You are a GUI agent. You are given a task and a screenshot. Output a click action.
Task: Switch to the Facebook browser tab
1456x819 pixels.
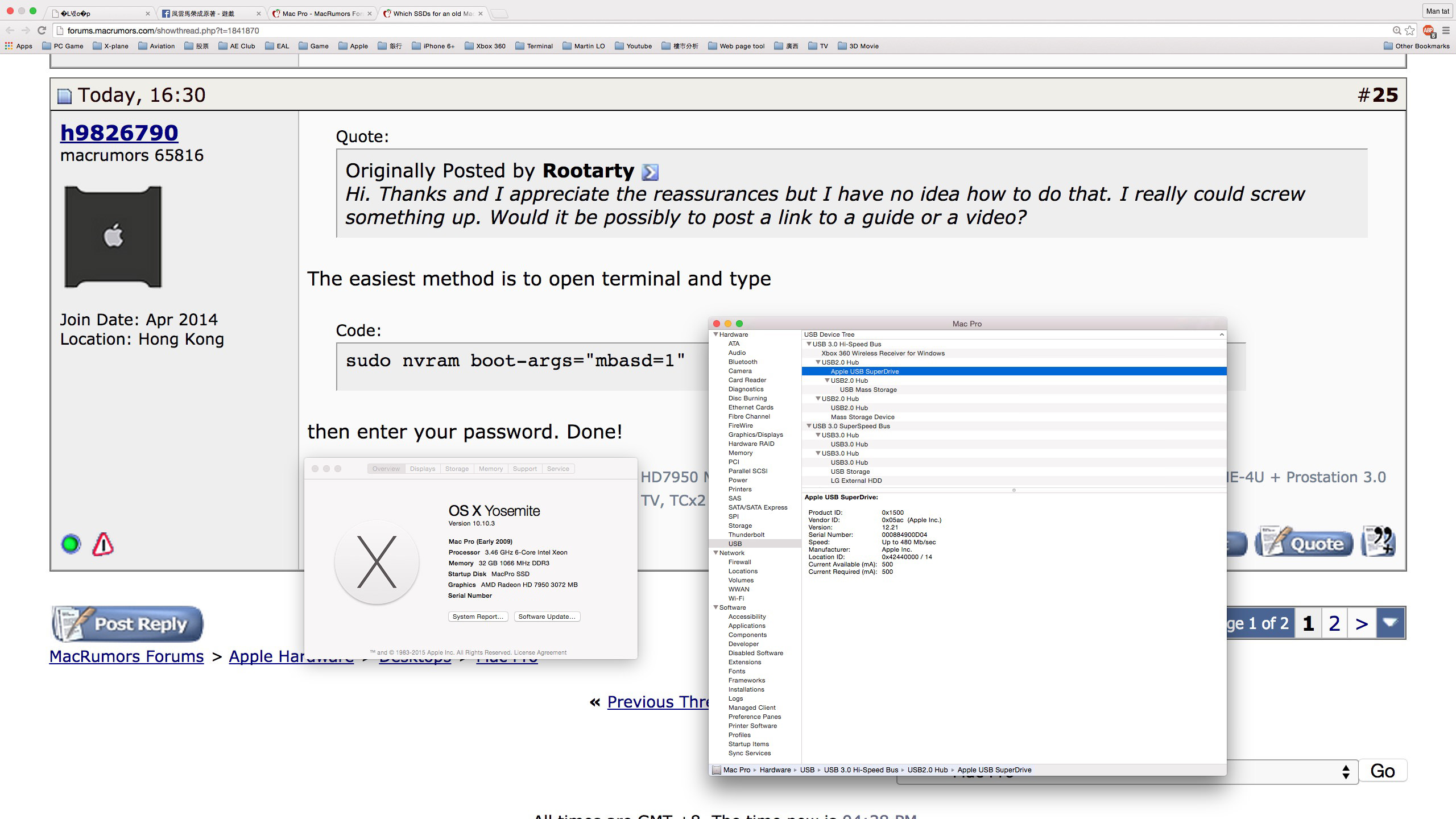click(211, 14)
